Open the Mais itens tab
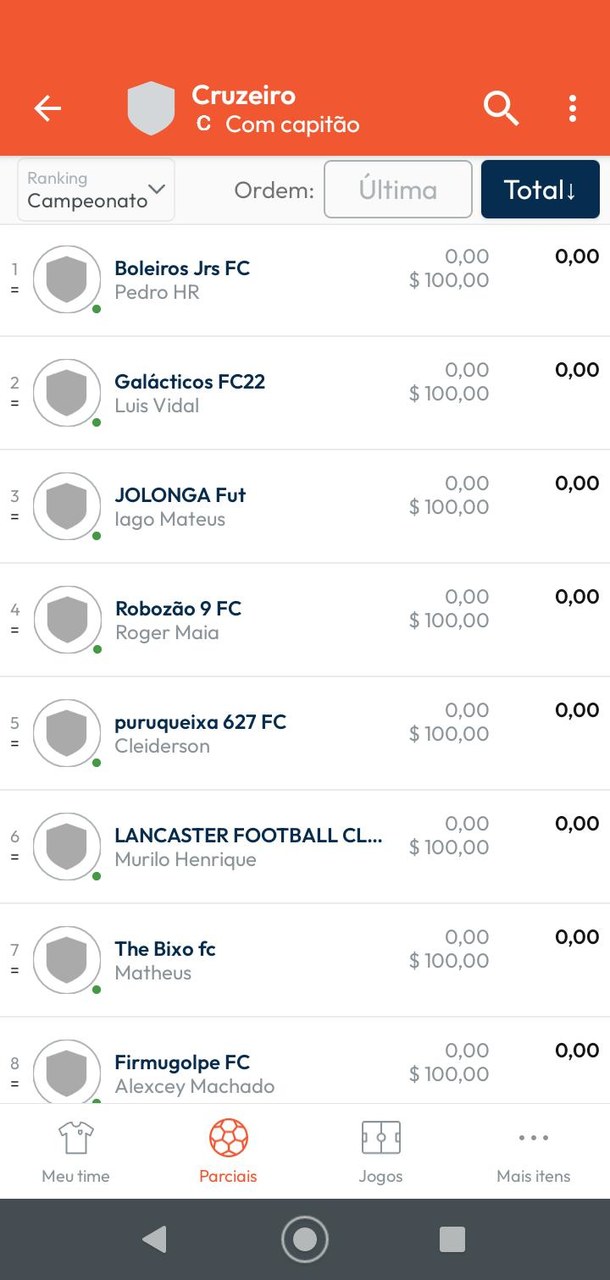Screen dimensions: 610x1280 coord(533,1151)
